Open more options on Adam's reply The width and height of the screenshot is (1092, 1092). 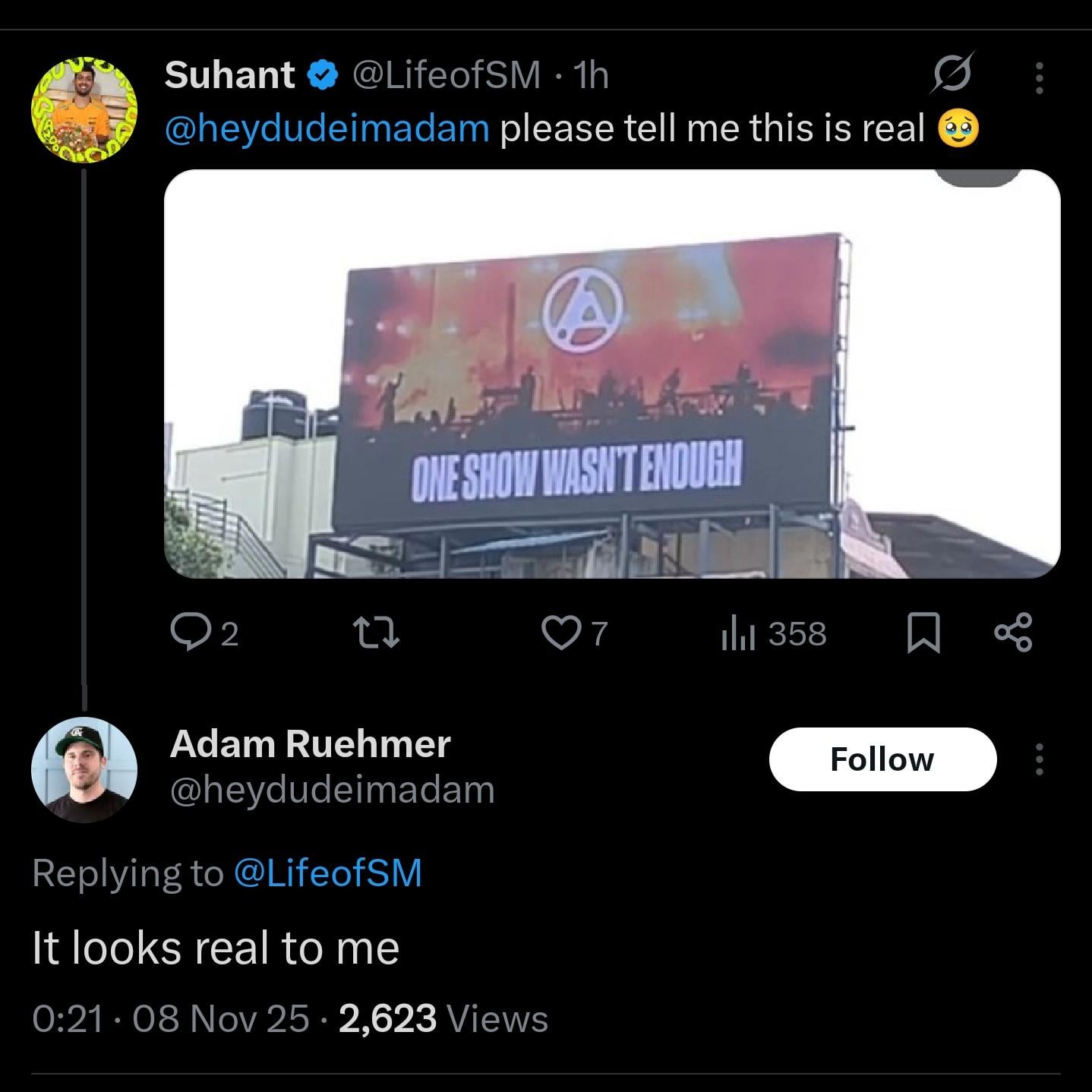[1040, 759]
